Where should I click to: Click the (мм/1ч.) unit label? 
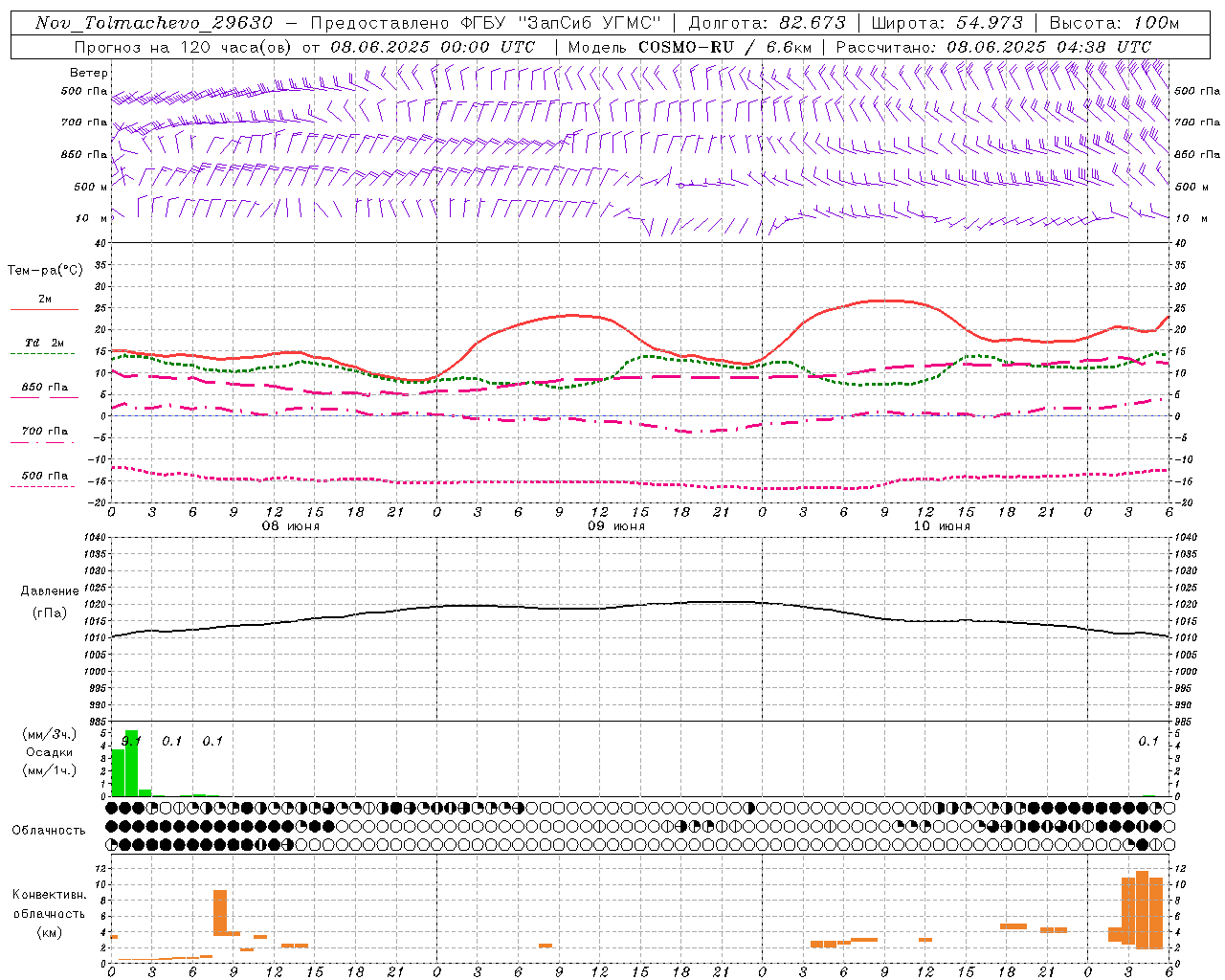[x=49, y=770]
